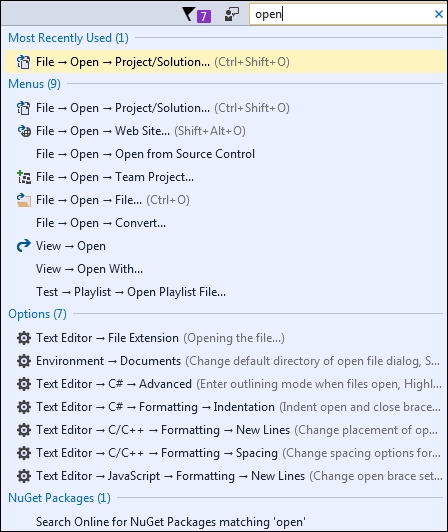Click gear icon beside Environment → Documents
This screenshot has height=532, width=448.
coord(24,361)
